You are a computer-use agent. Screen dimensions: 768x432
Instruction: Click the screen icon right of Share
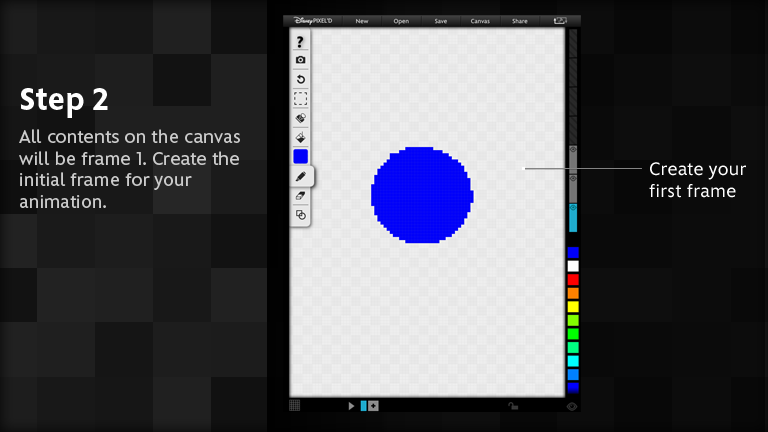click(x=560, y=21)
